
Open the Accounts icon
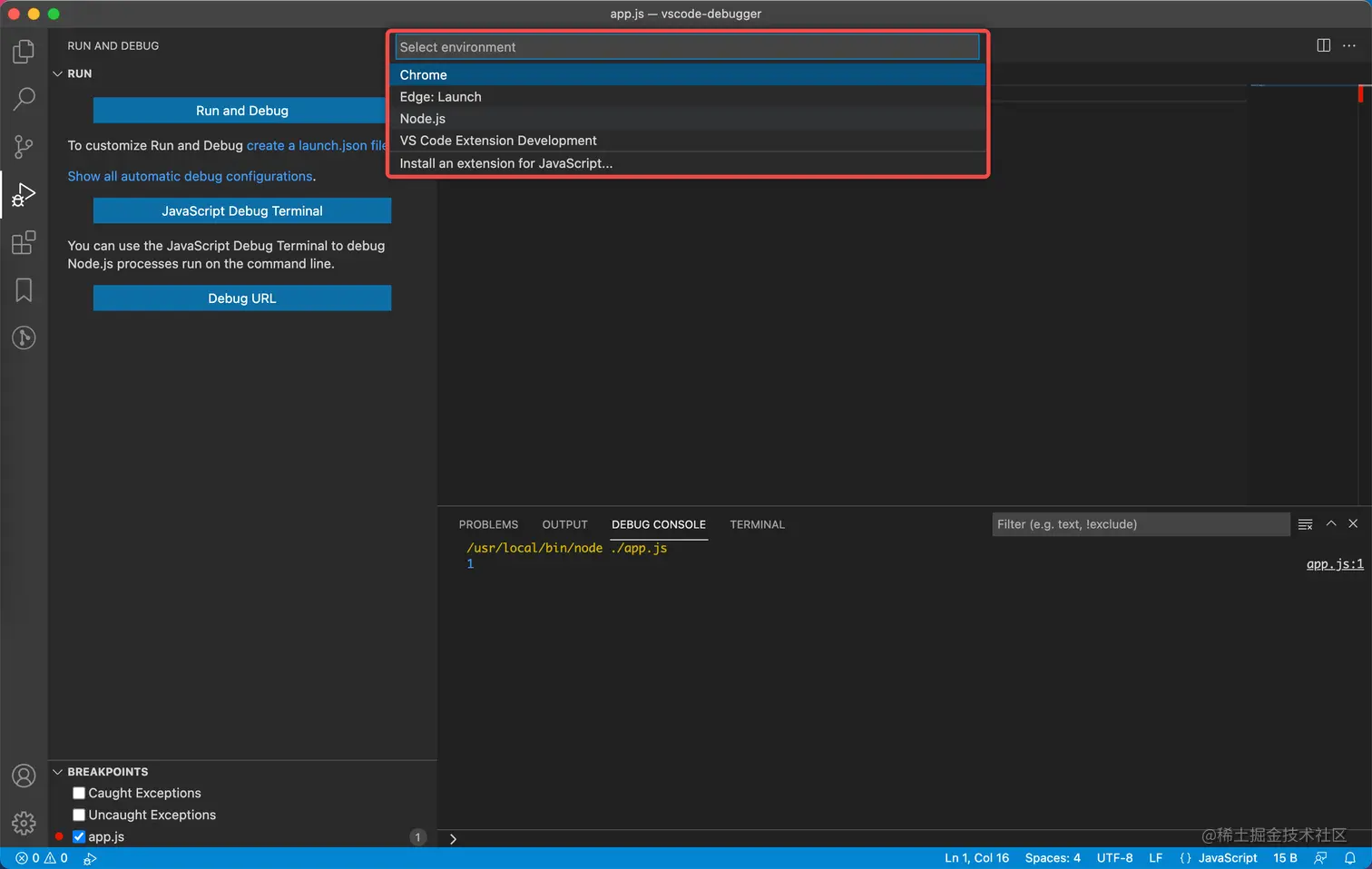pyautogui.click(x=24, y=776)
